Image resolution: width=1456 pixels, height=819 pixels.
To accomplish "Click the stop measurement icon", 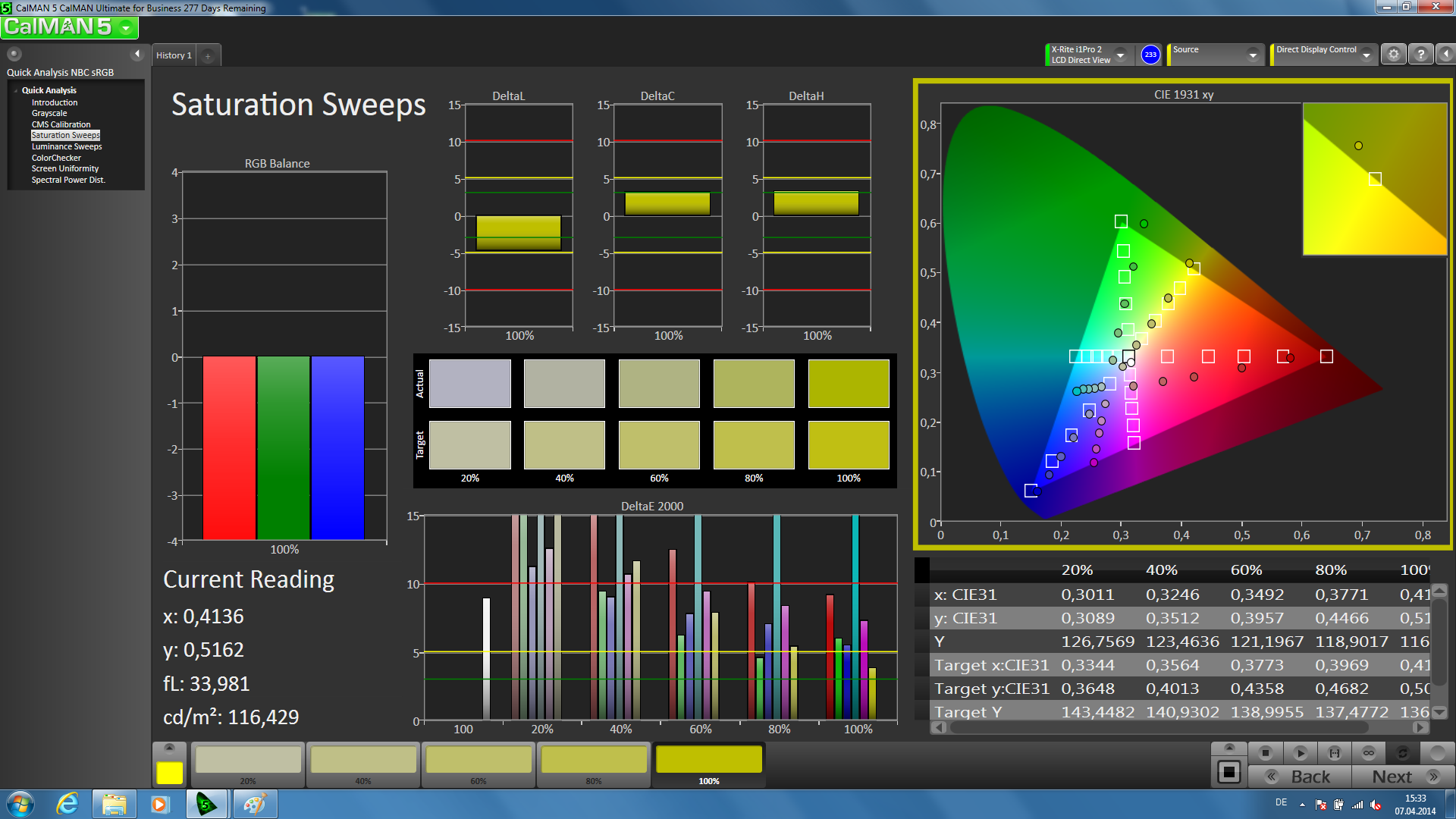I will [x=1265, y=753].
